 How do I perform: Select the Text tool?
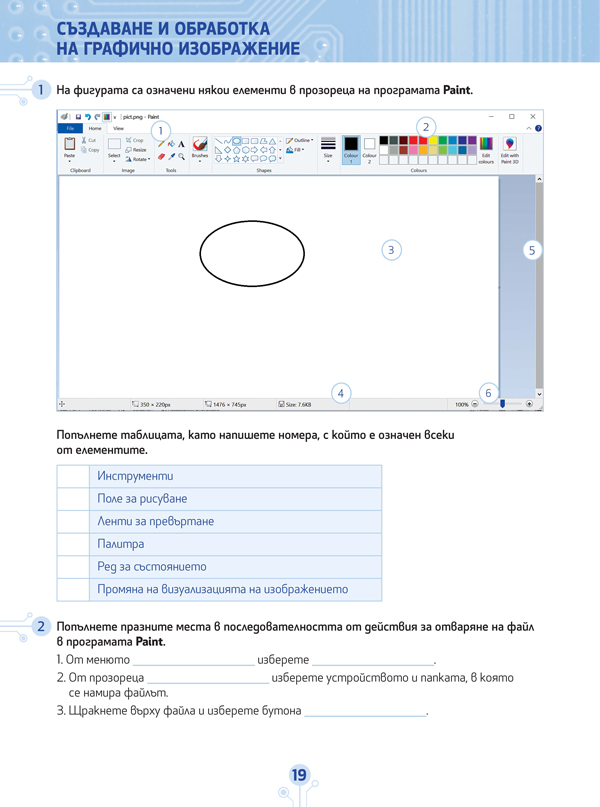[x=181, y=145]
